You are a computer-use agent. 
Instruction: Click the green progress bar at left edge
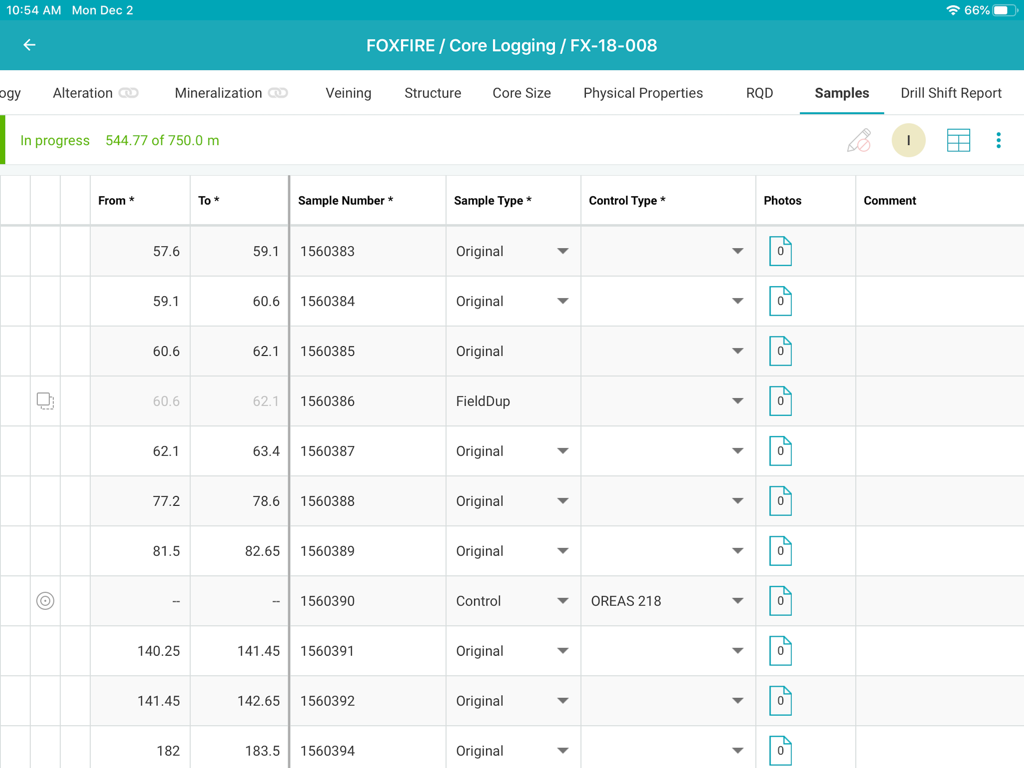click(3, 140)
